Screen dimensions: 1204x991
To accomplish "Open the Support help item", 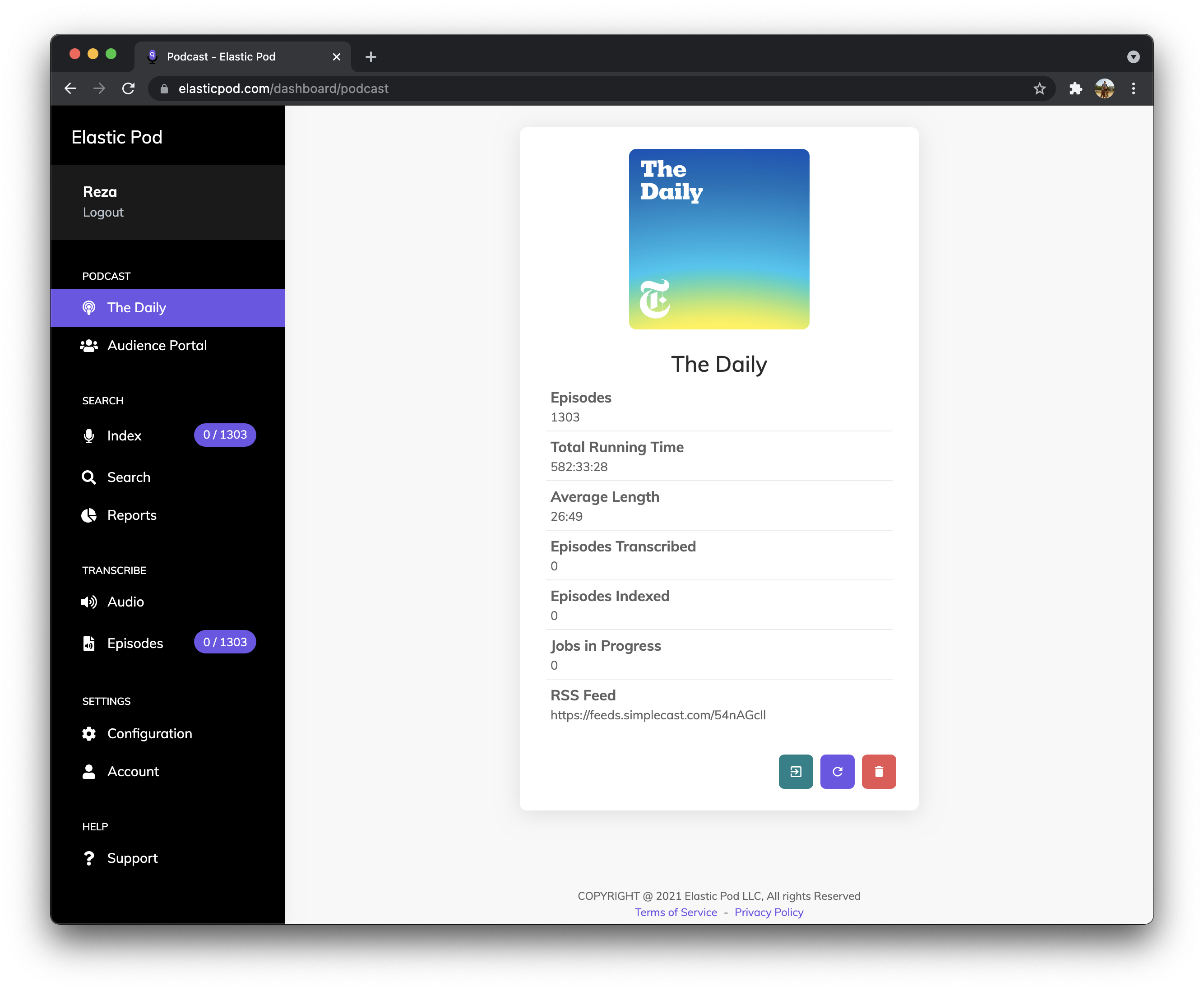I will point(168,858).
